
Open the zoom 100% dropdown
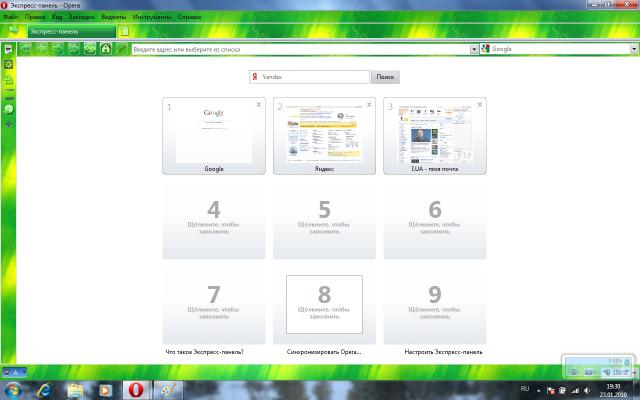(x=617, y=372)
